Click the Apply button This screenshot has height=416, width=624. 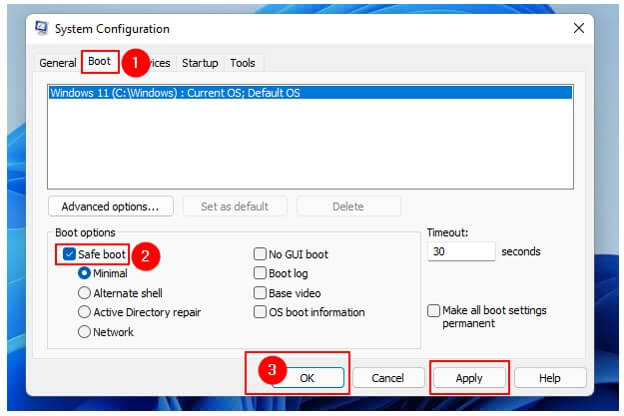[469, 378]
